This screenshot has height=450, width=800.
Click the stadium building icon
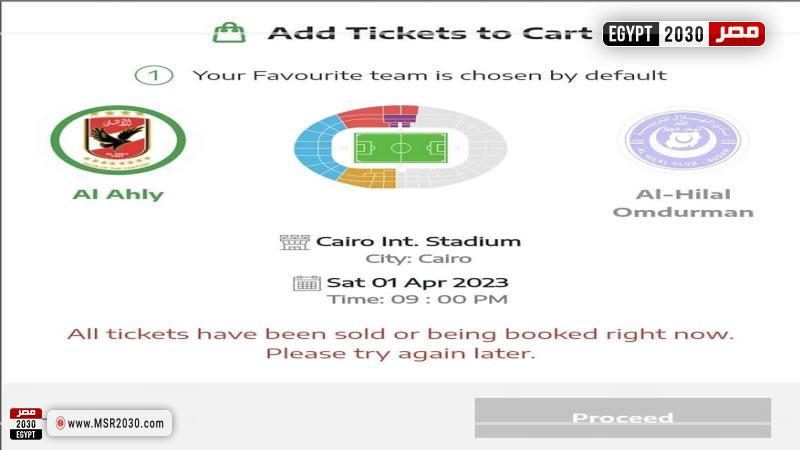294,242
